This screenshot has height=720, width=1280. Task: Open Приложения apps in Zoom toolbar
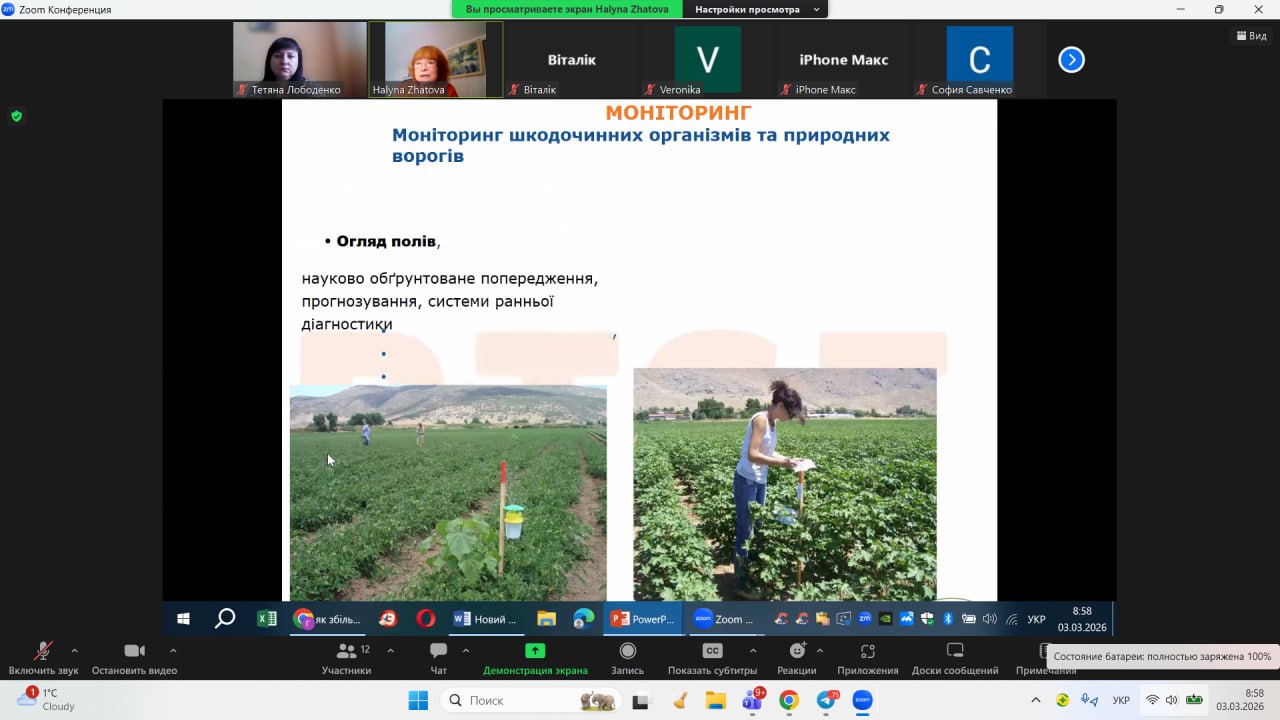click(x=867, y=652)
